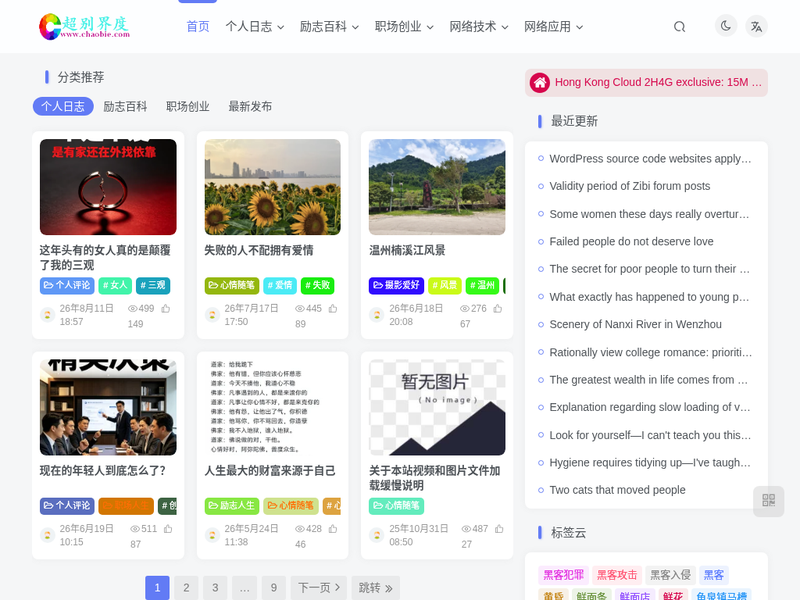Click the 黑客犯罪 tag in tag cloud

563,575
